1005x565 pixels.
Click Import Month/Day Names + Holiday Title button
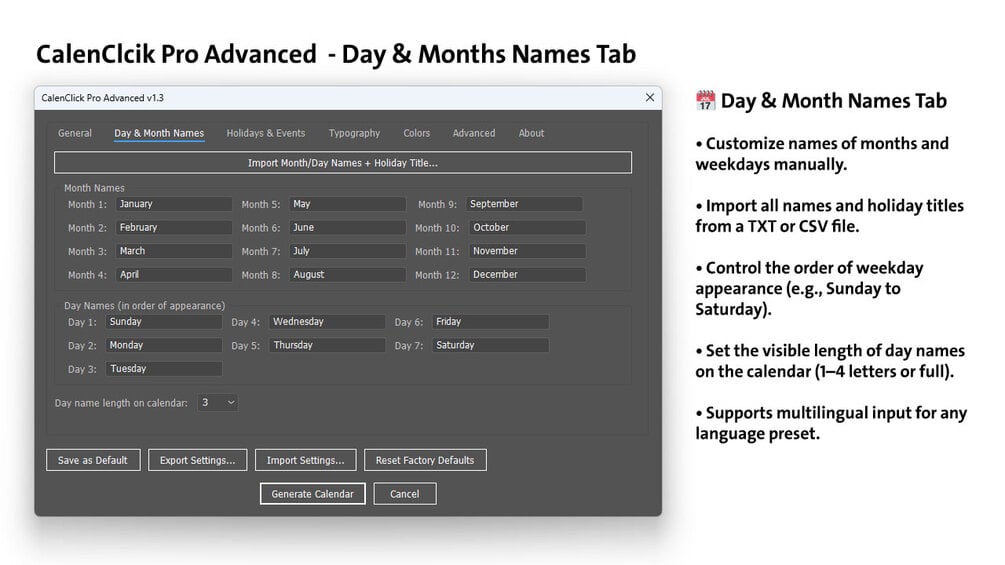coord(343,163)
